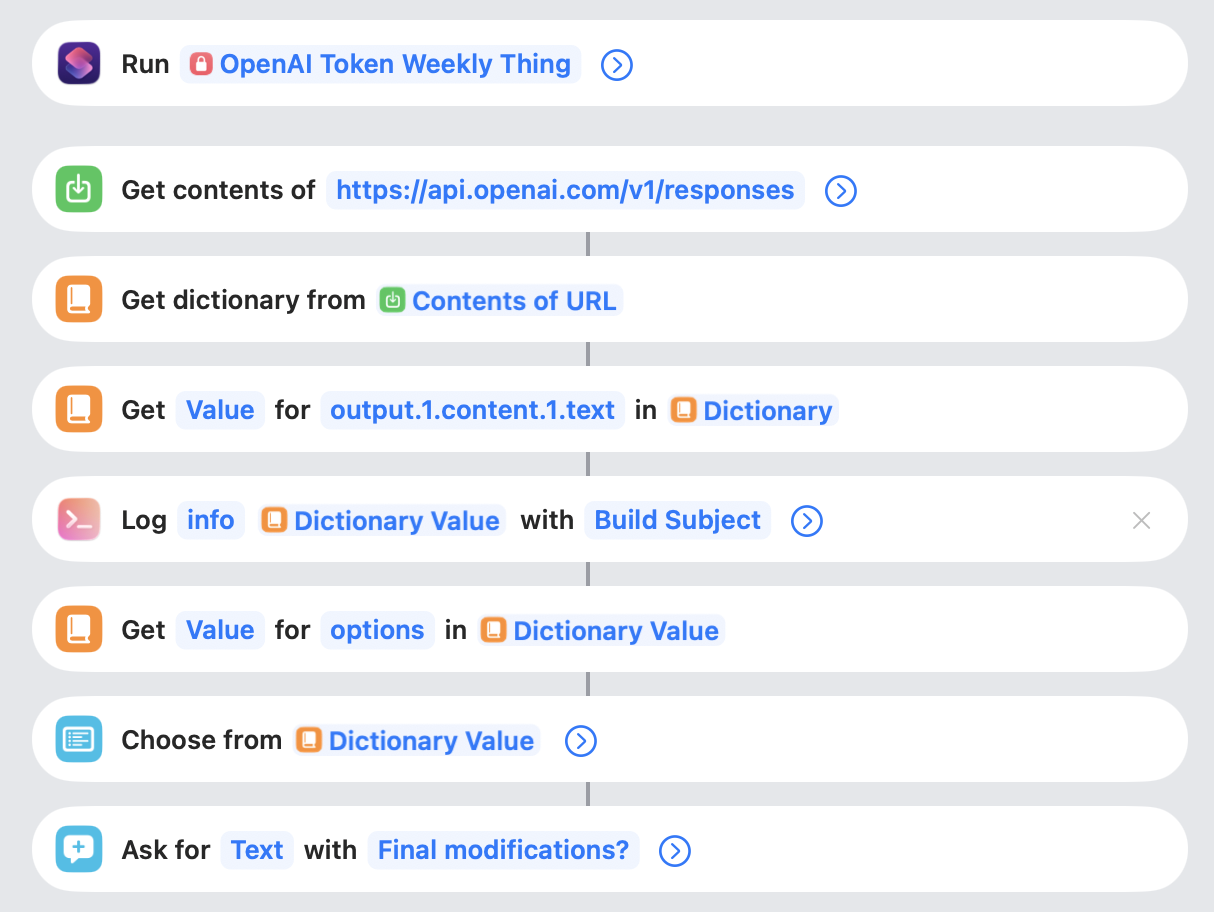Click the Shortcuts app icon in Run action
Image resolution: width=1214 pixels, height=912 pixels.
(79, 63)
